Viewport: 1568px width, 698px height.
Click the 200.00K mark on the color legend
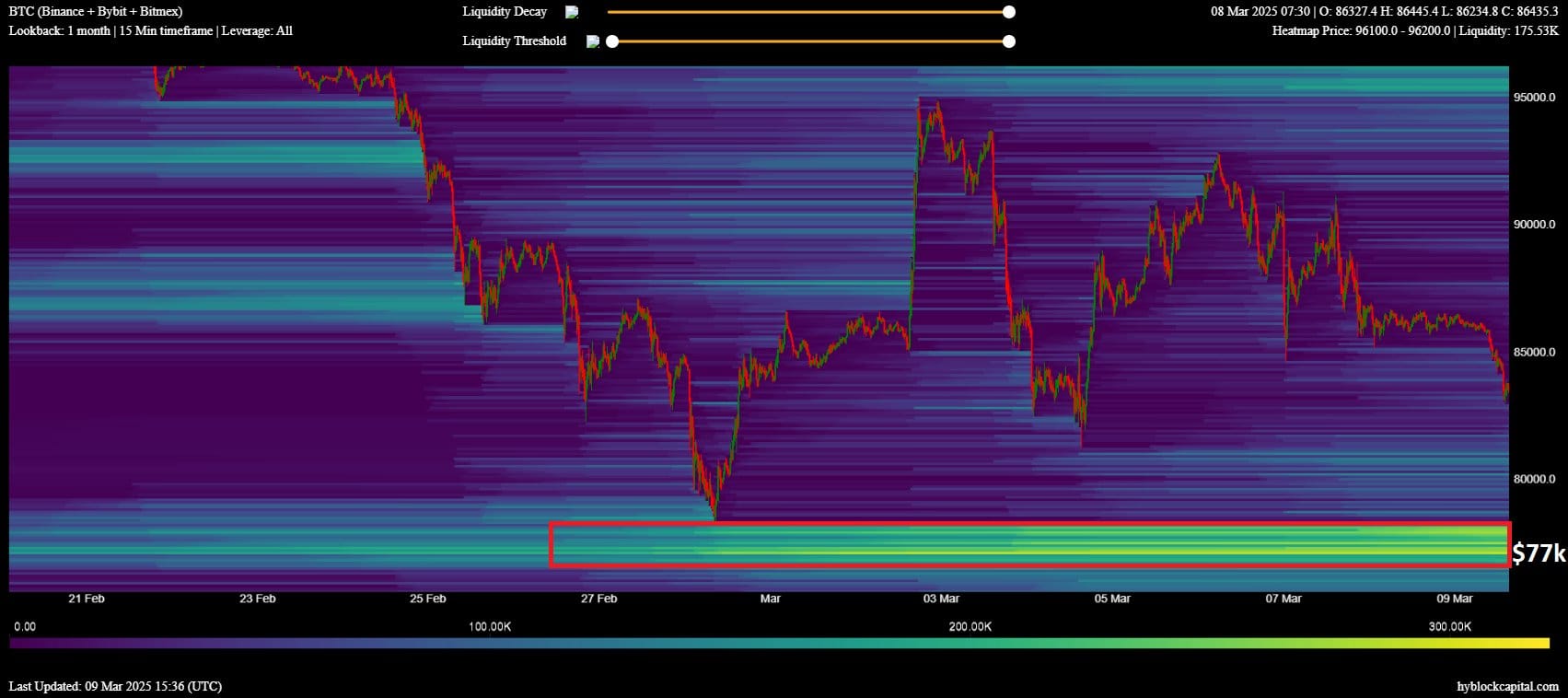click(970, 626)
